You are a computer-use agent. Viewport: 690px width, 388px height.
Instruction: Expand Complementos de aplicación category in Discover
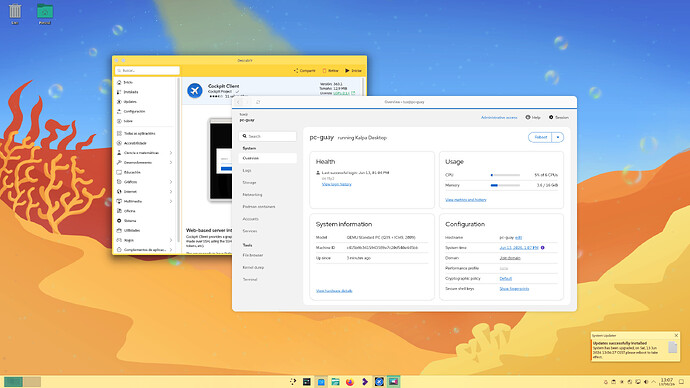click(171, 249)
